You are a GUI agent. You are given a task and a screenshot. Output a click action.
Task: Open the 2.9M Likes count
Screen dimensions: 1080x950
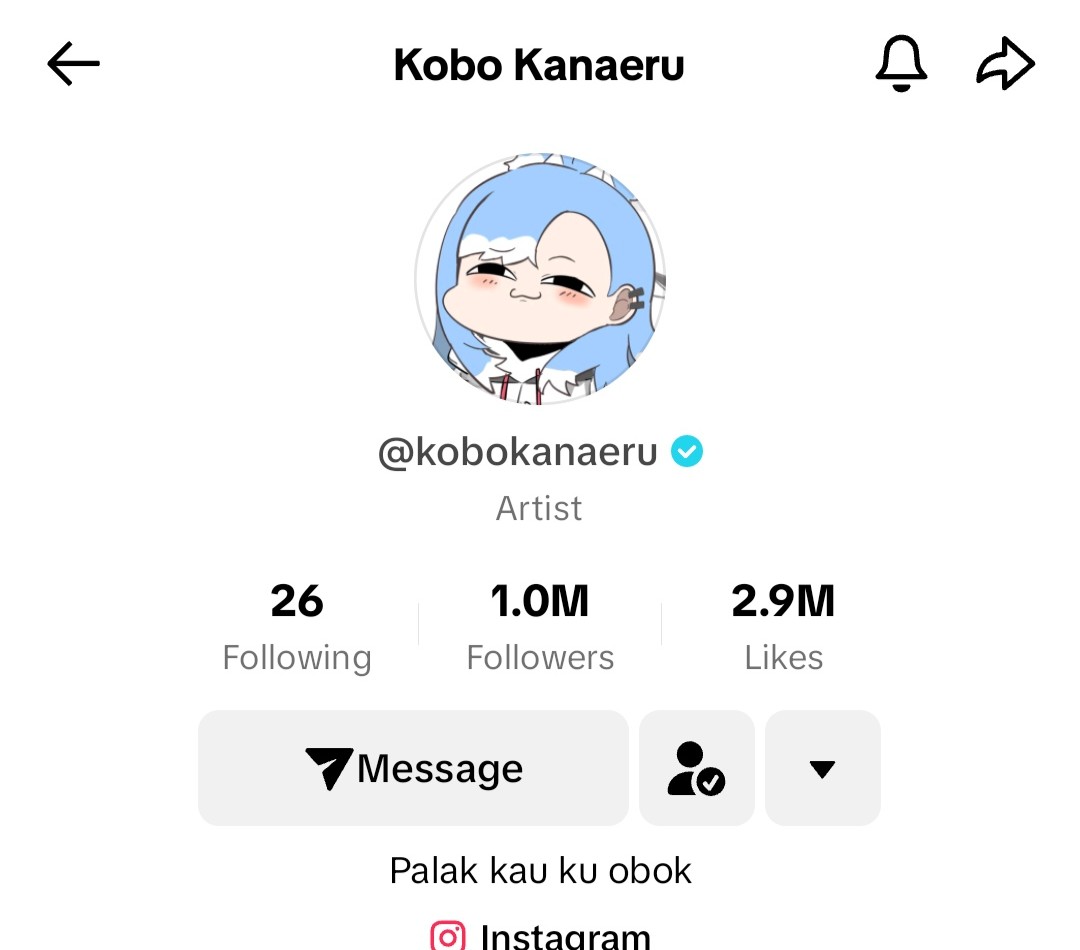[783, 627]
